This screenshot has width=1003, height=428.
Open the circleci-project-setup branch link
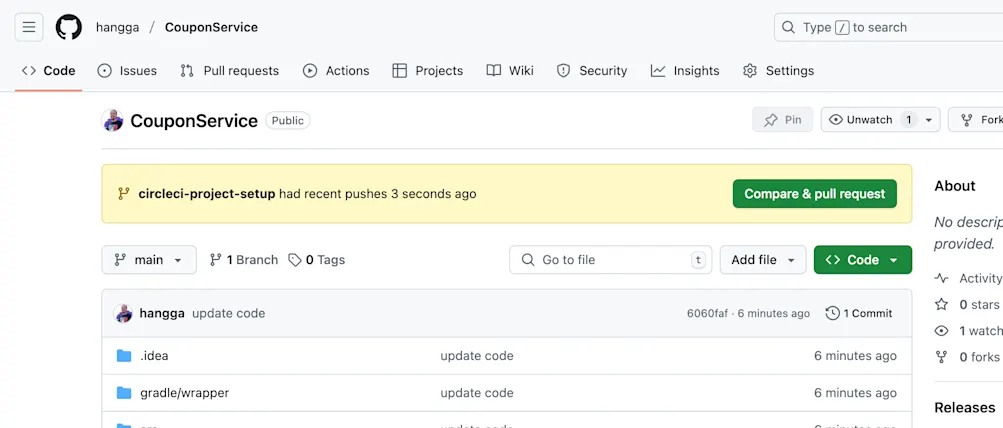(x=207, y=194)
